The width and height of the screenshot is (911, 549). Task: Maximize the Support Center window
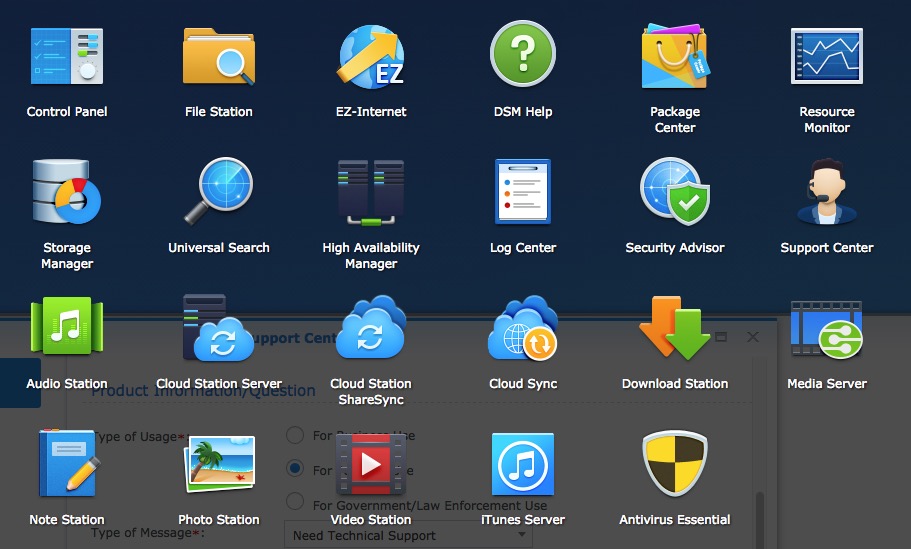[721, 337]
